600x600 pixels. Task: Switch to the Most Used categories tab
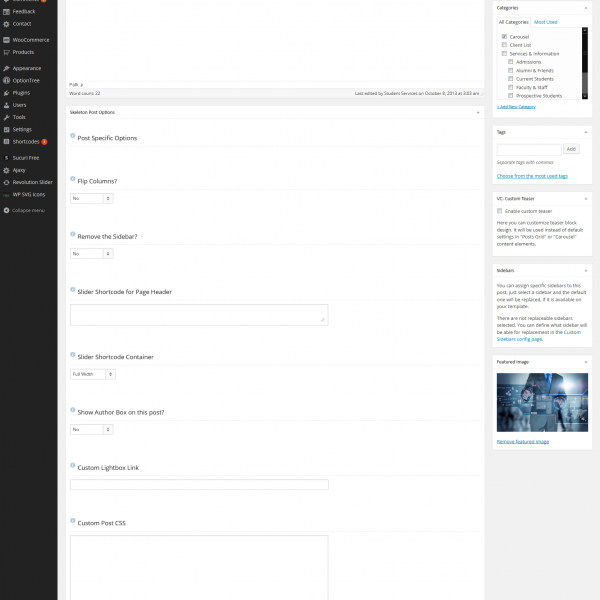point(546,21)
